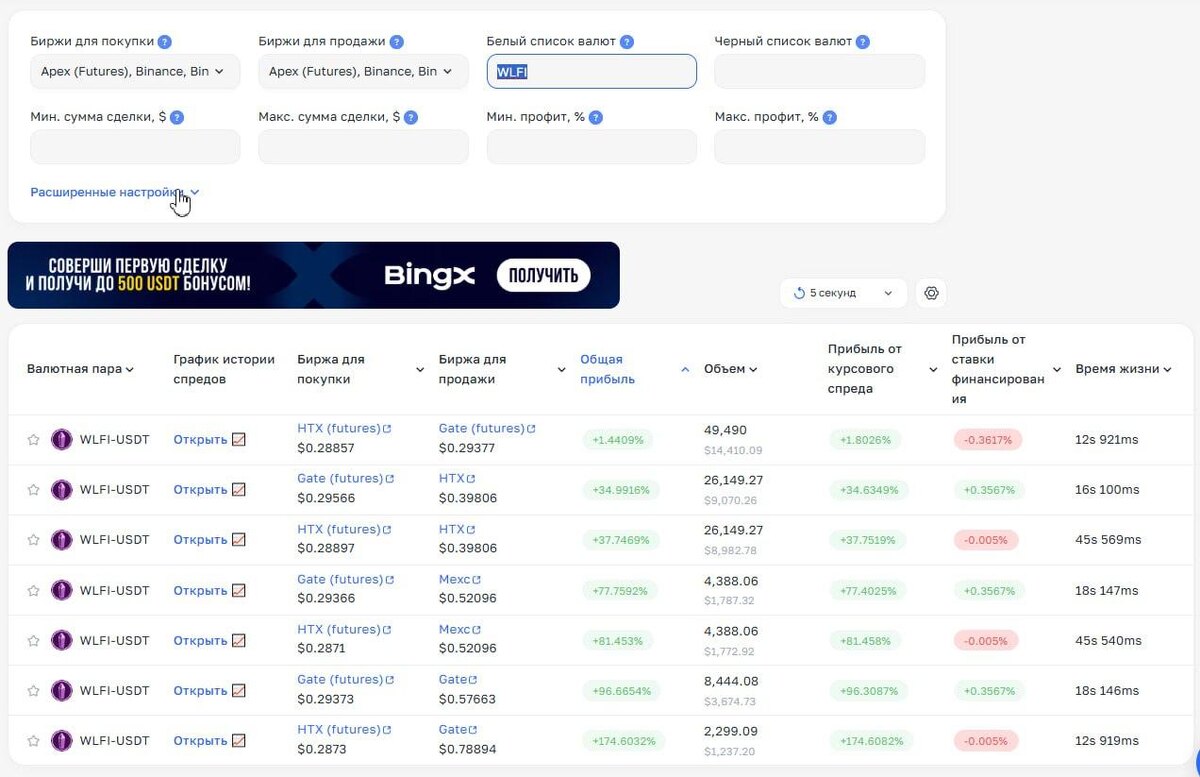
Task: Sort by Объем column
Action: click(731, 369)
